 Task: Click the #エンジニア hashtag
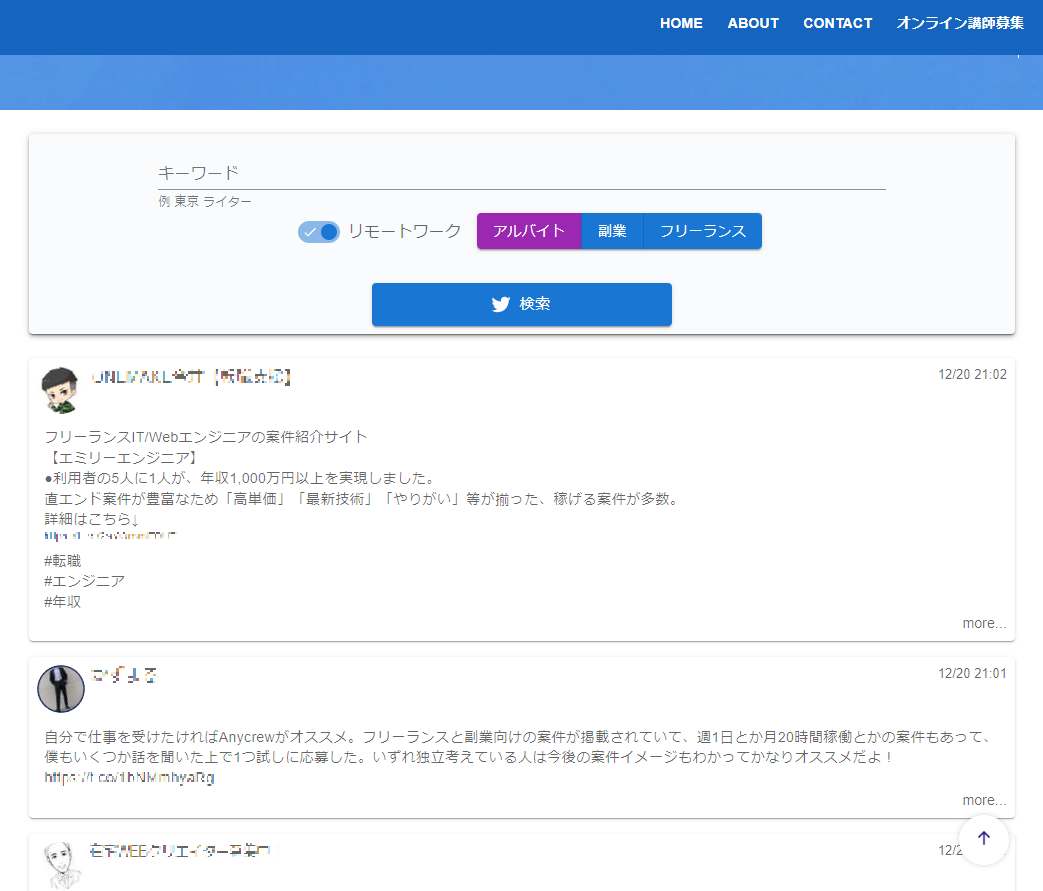(83, 581)
